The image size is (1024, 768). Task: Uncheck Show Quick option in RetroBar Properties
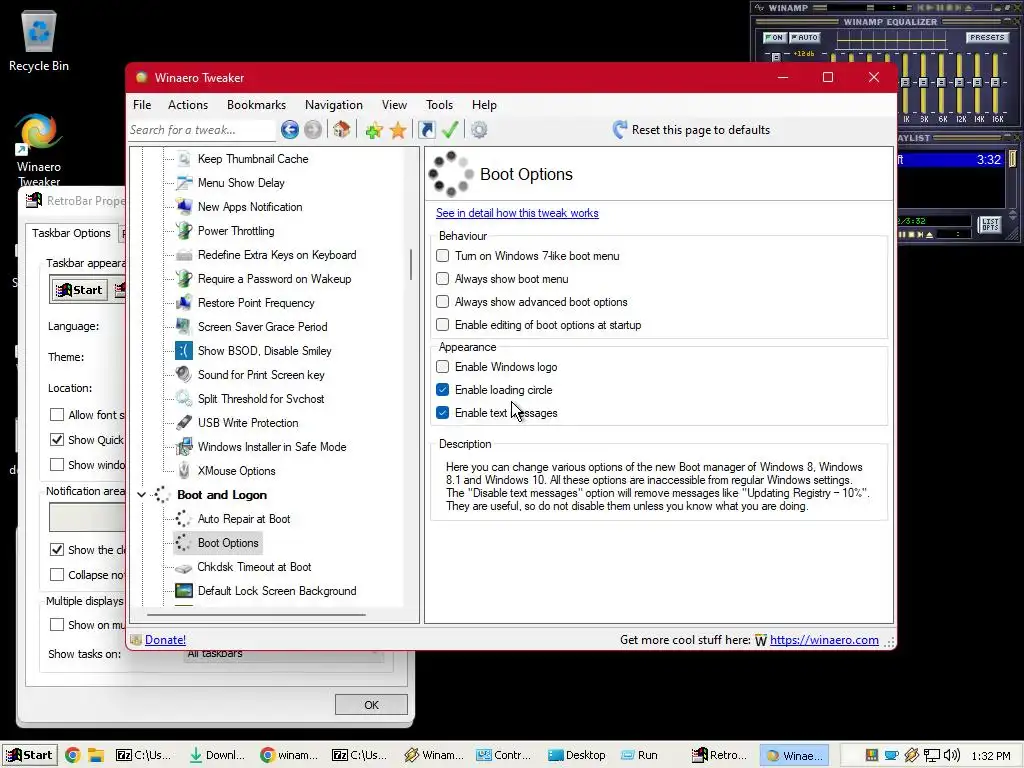57,440
